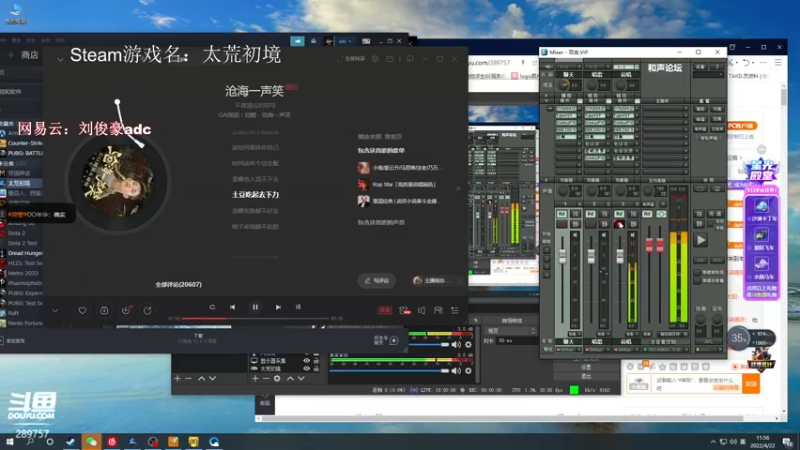Click the write comment button

point(377,281)
